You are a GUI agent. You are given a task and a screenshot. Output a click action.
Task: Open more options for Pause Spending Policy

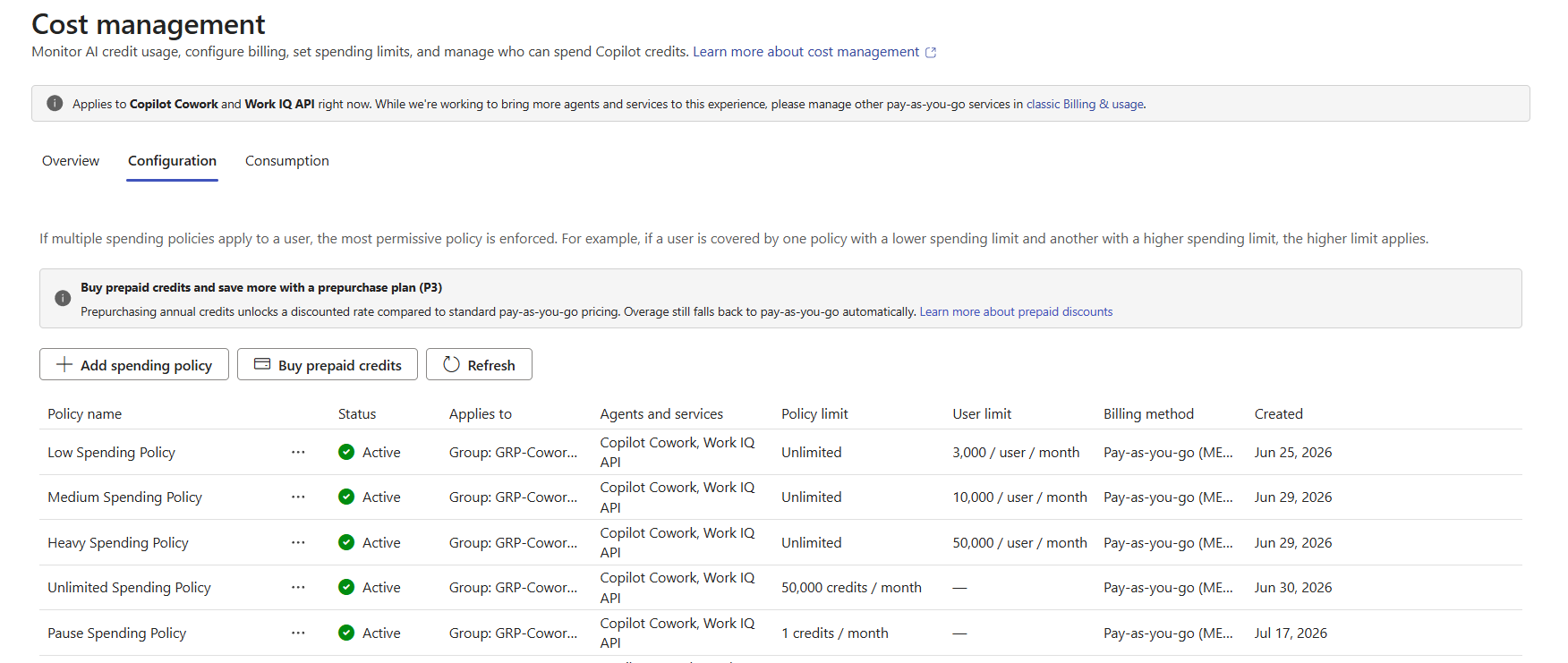[298, 633]
